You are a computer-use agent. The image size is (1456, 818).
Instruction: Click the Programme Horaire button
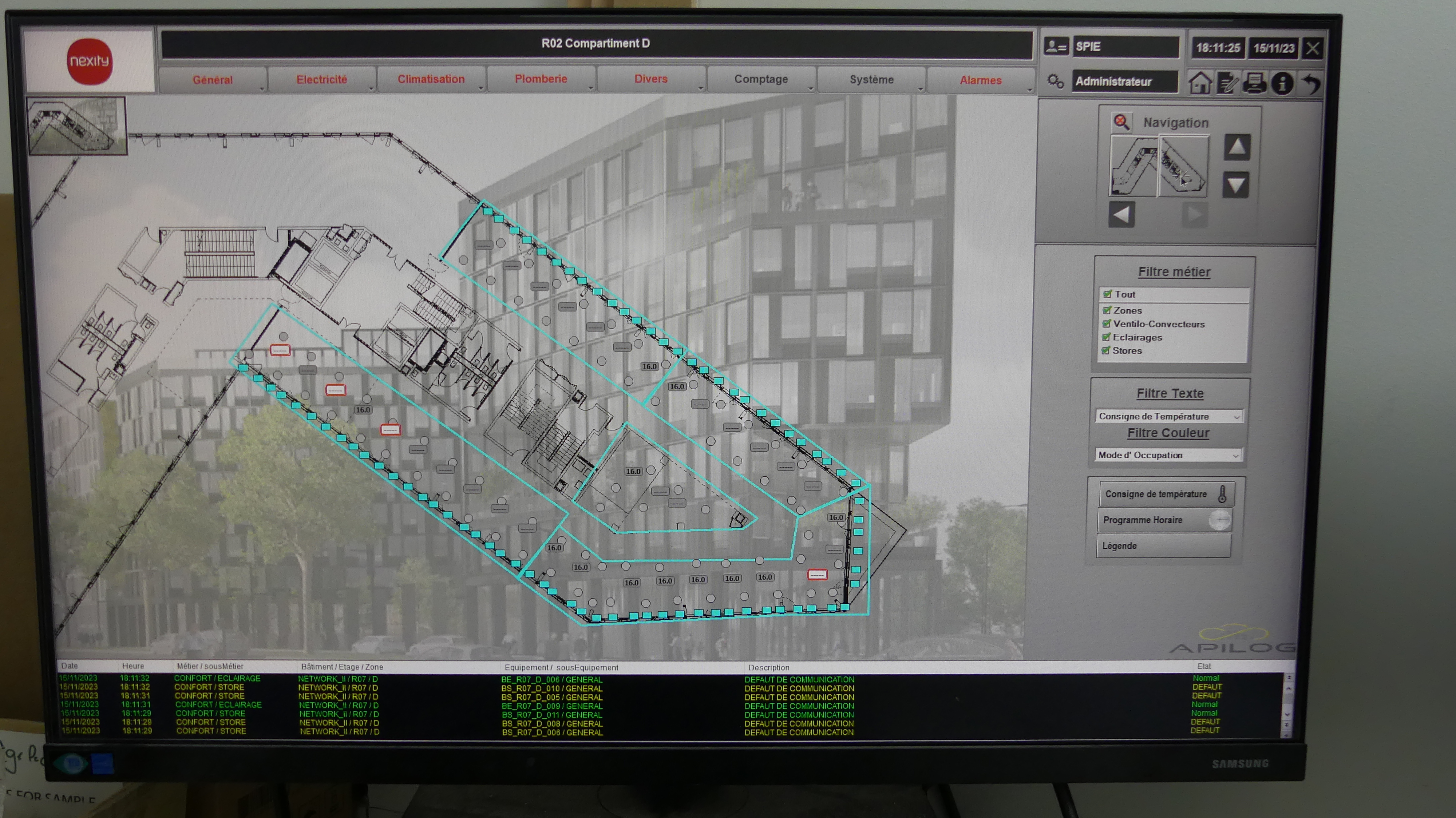1164,520
